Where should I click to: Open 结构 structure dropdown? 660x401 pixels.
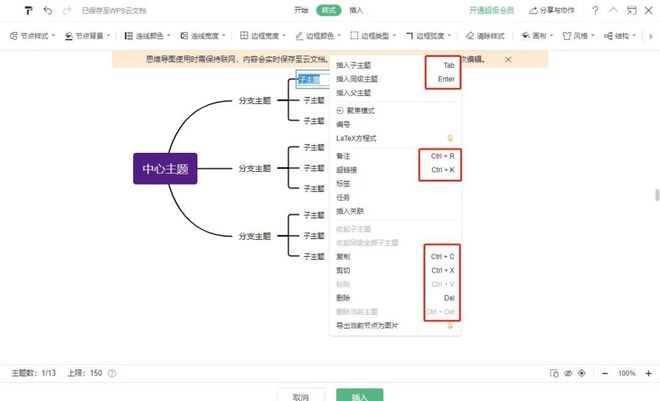tap(620, 36)
